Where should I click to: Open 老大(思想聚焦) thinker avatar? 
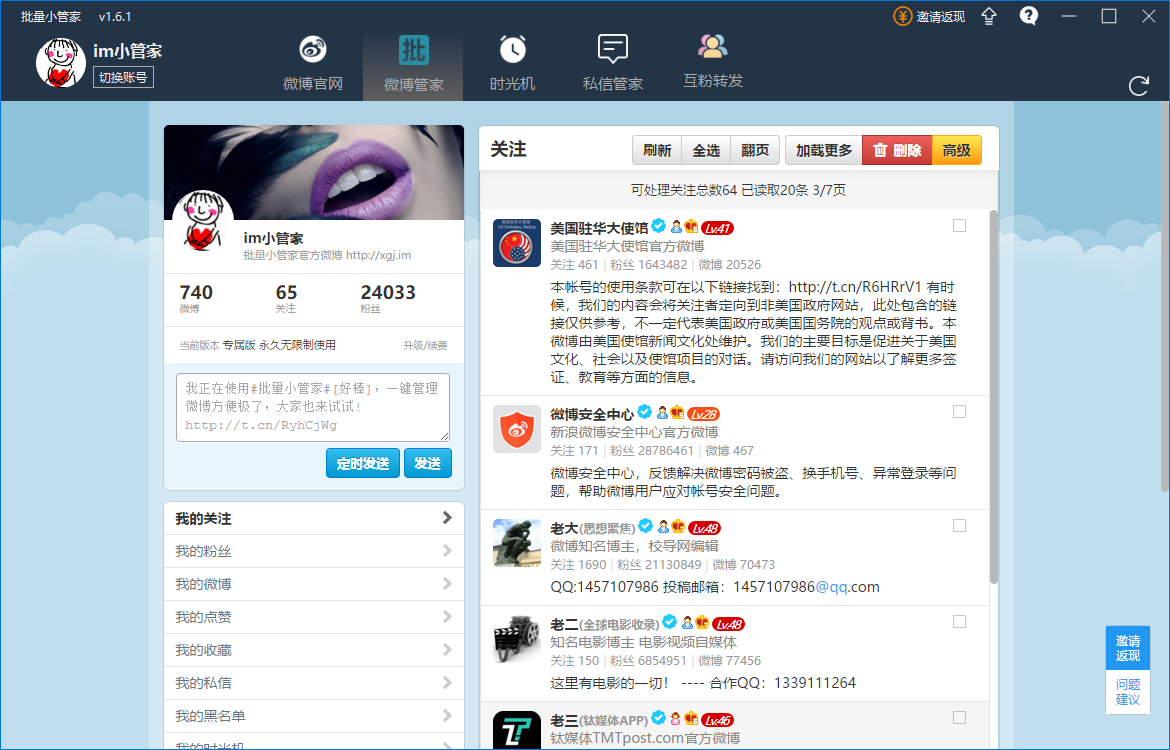click(516, 543)
